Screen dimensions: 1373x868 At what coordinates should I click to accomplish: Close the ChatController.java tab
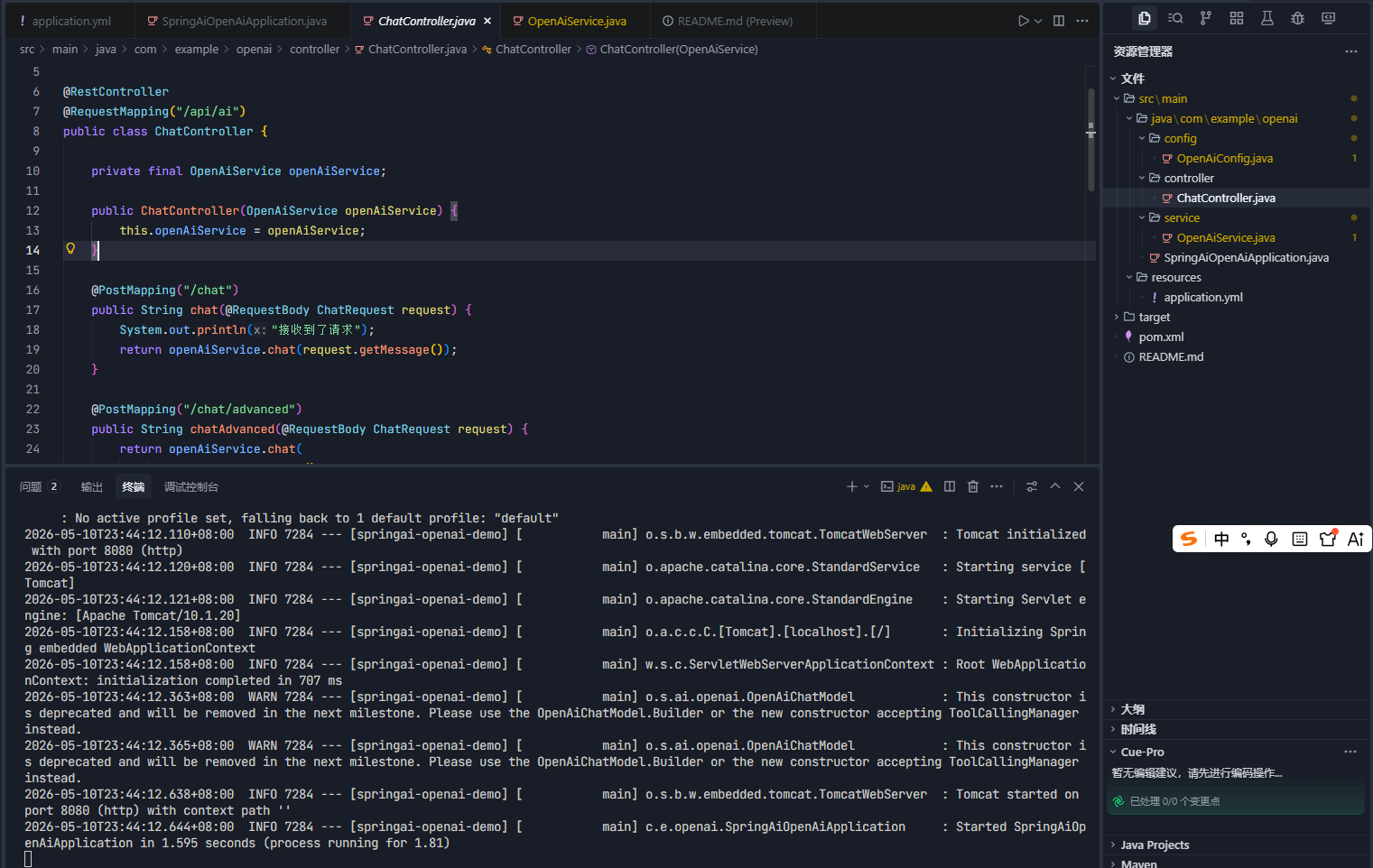tap(487, 21)
